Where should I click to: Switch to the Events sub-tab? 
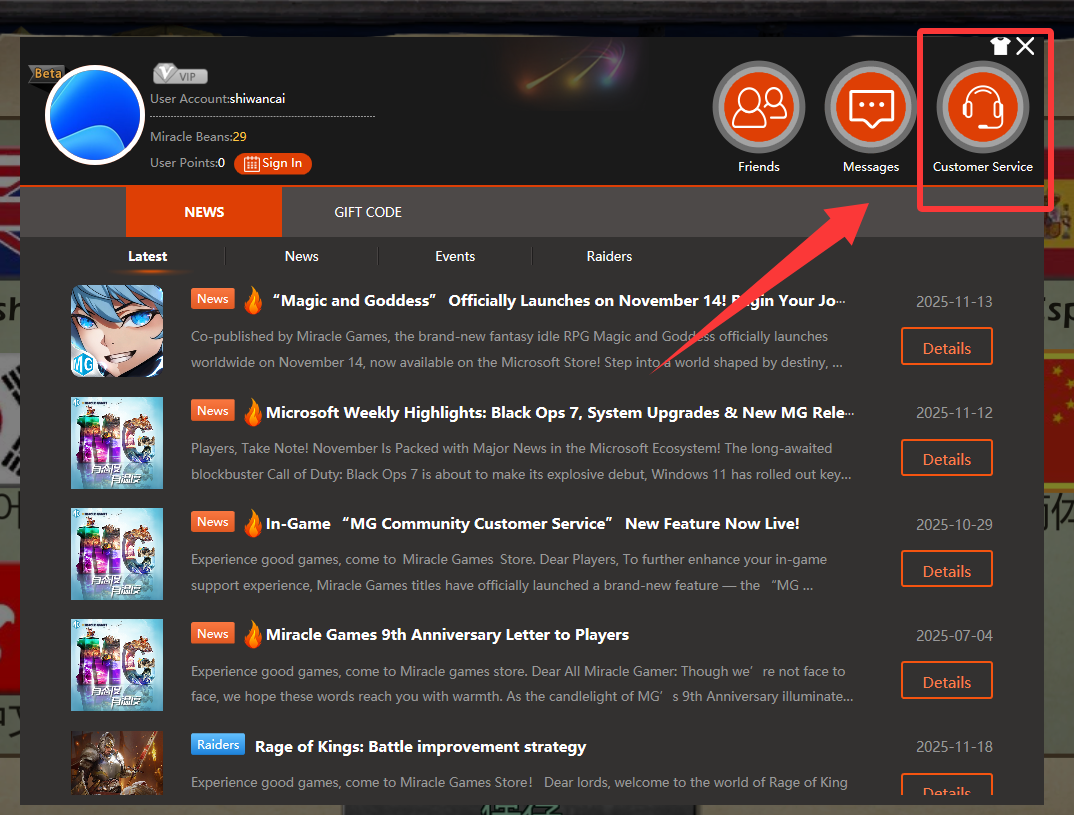click(x=455, y=256)
